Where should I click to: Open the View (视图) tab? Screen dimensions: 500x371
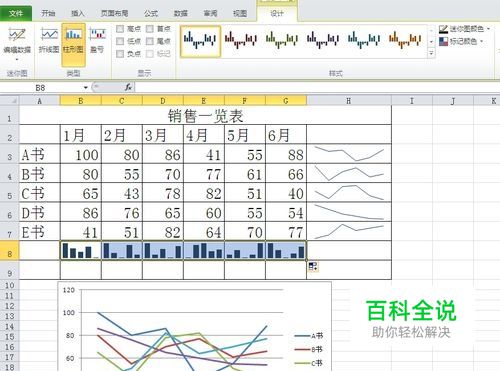coord(240,13)
